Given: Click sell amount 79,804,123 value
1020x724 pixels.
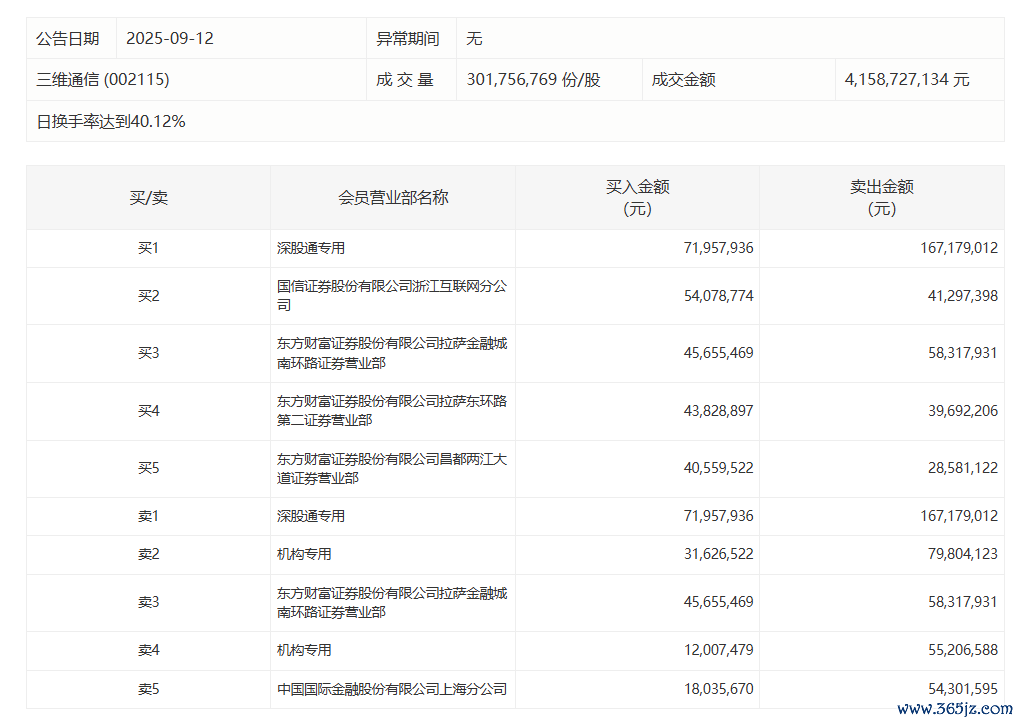Looking at the screenshot, I should click(x=957, y=554).
